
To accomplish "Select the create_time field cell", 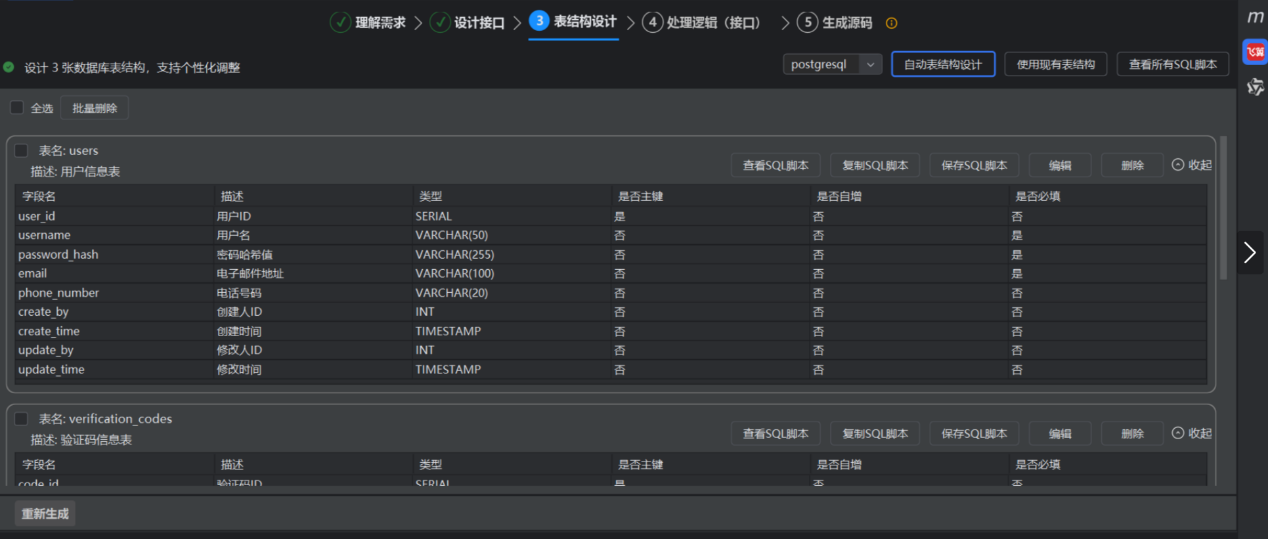I will click(114, 331).
